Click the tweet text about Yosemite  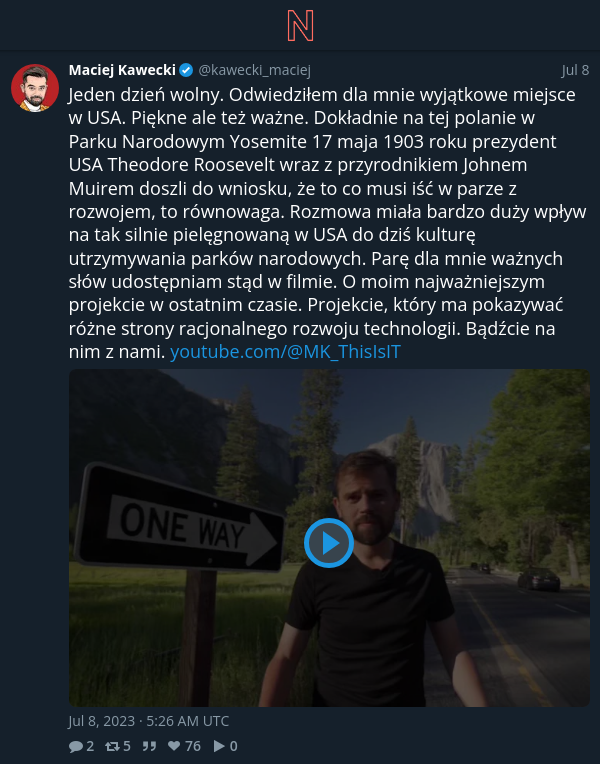[327, 223]
